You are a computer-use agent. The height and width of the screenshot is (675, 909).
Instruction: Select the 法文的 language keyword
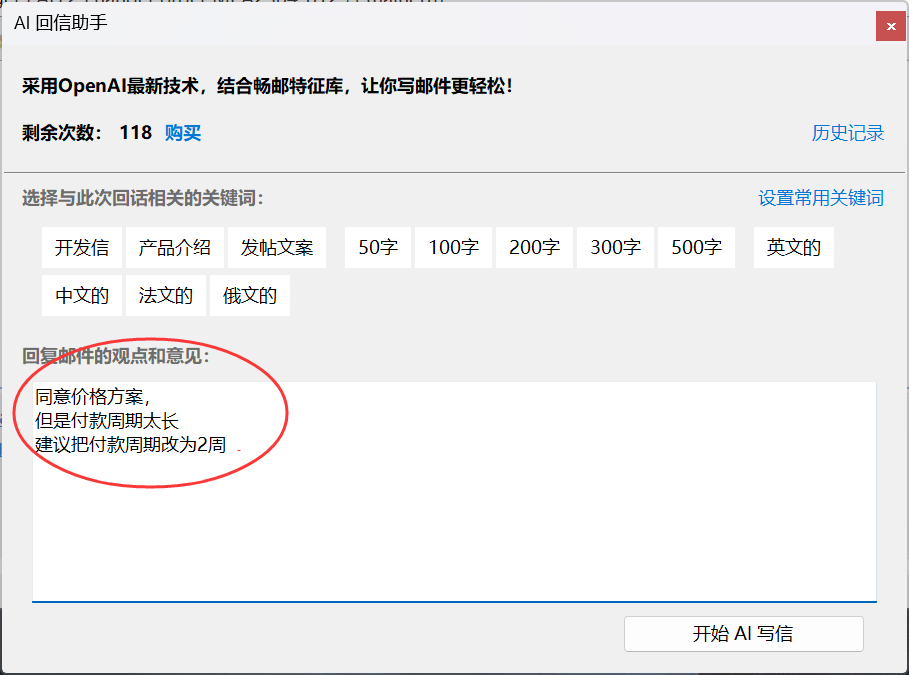coord(166,296)
